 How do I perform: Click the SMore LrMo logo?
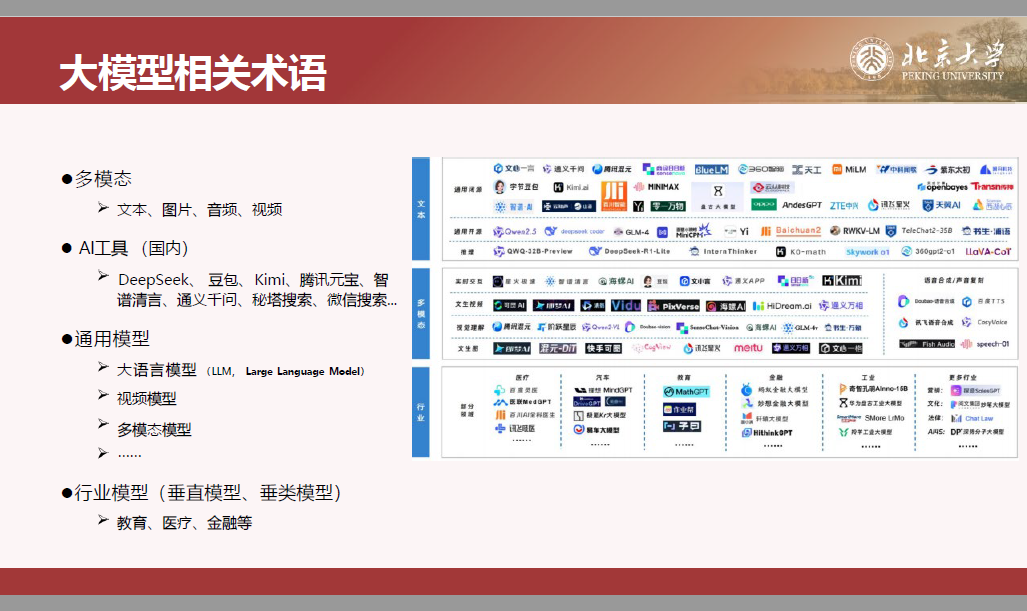coord(870,418)
